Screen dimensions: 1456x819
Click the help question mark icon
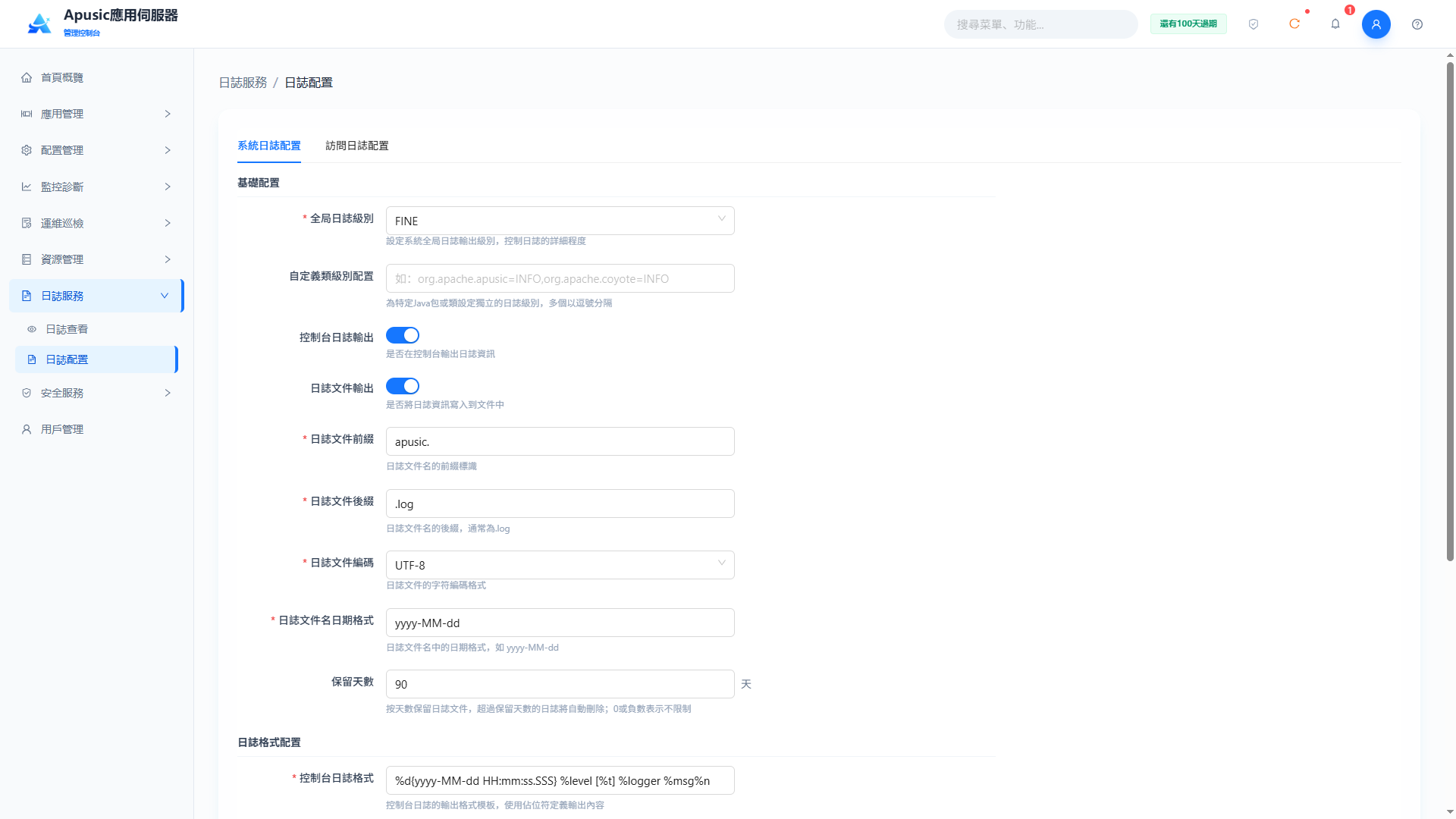1417,24
